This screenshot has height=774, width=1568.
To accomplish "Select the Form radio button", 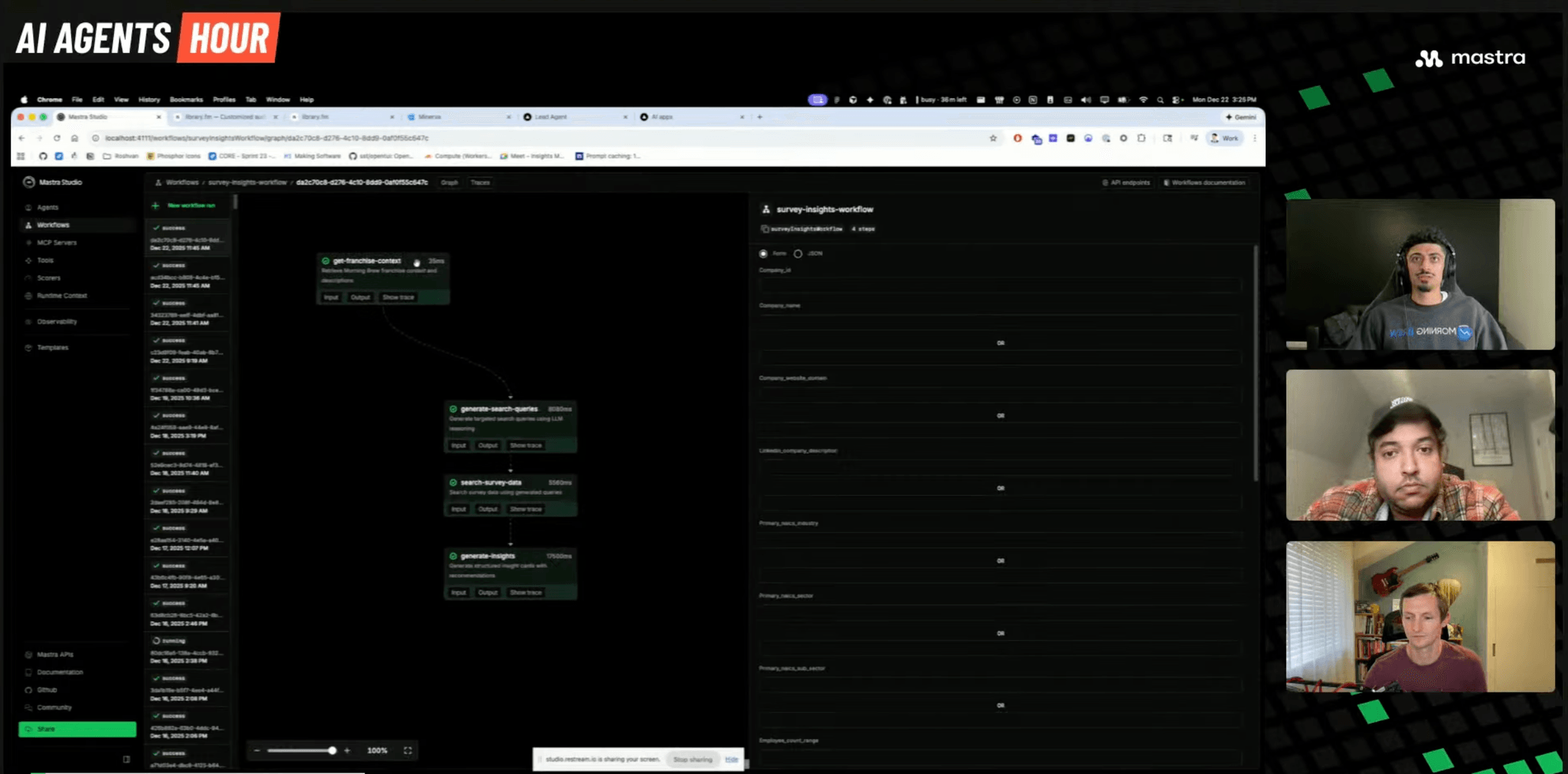I will (763, 253).
